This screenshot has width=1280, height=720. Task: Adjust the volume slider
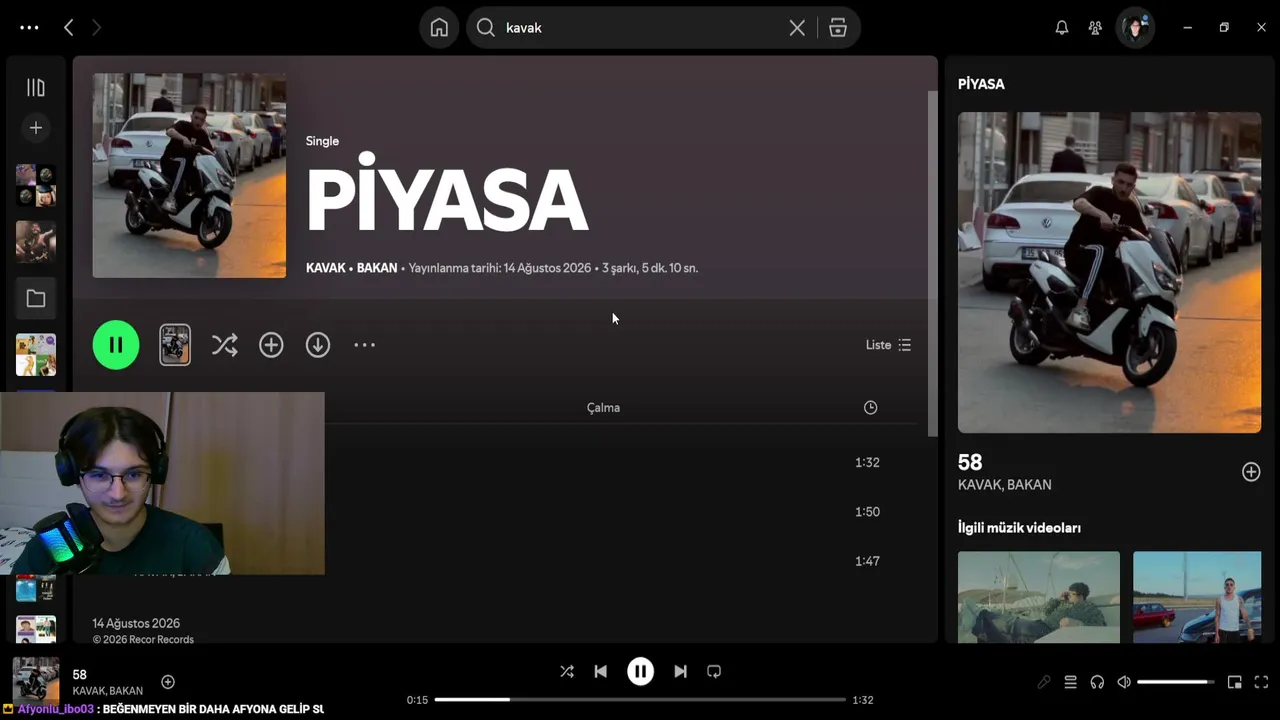tap(1175, 682)
